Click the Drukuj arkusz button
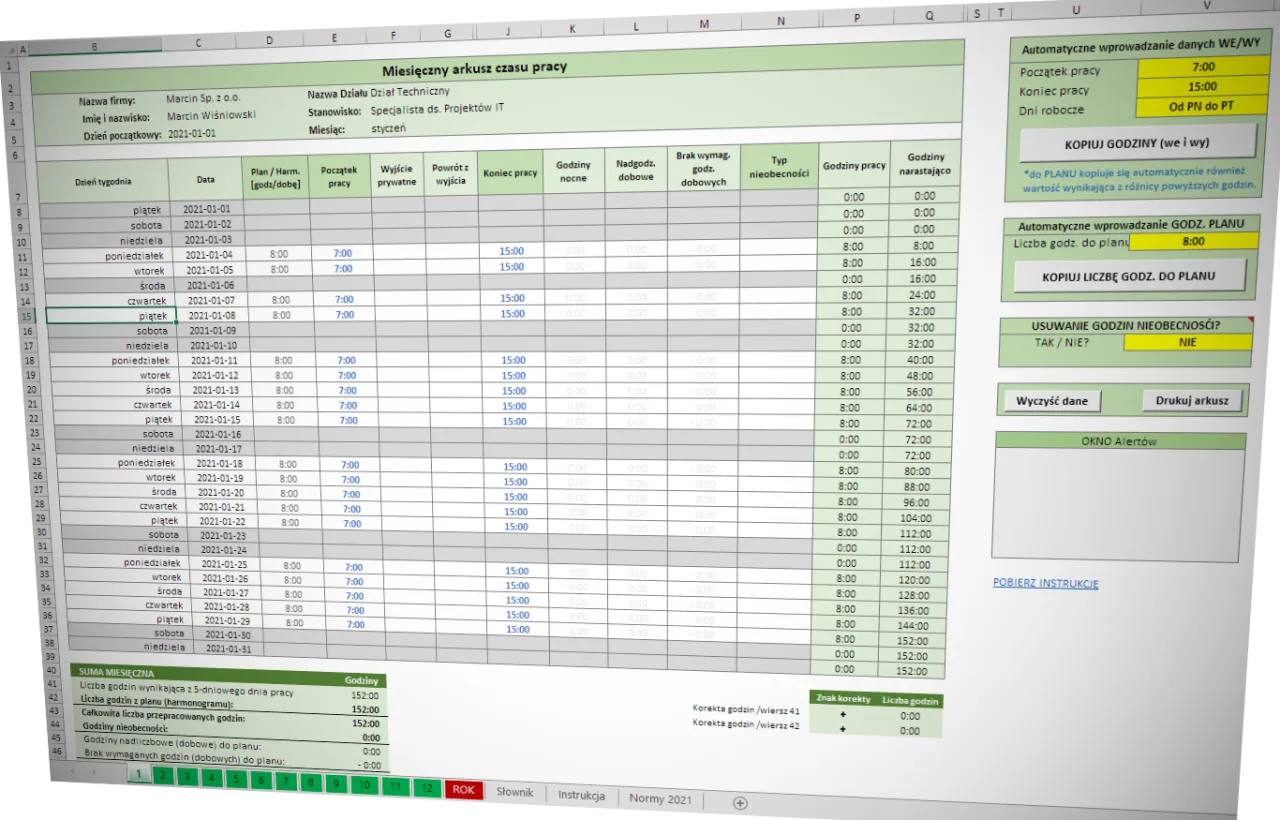Screen dimensions: 1280x820 click(1192, 400)
